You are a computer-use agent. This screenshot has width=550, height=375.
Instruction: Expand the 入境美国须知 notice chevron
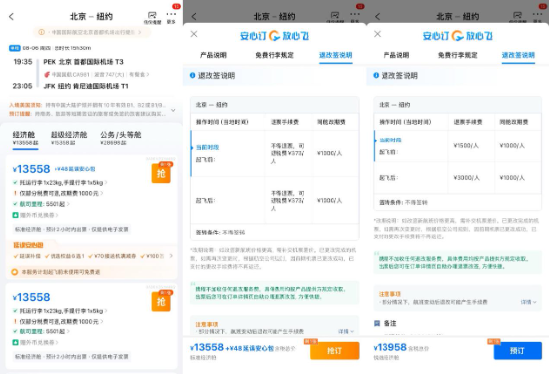point(173,110)
